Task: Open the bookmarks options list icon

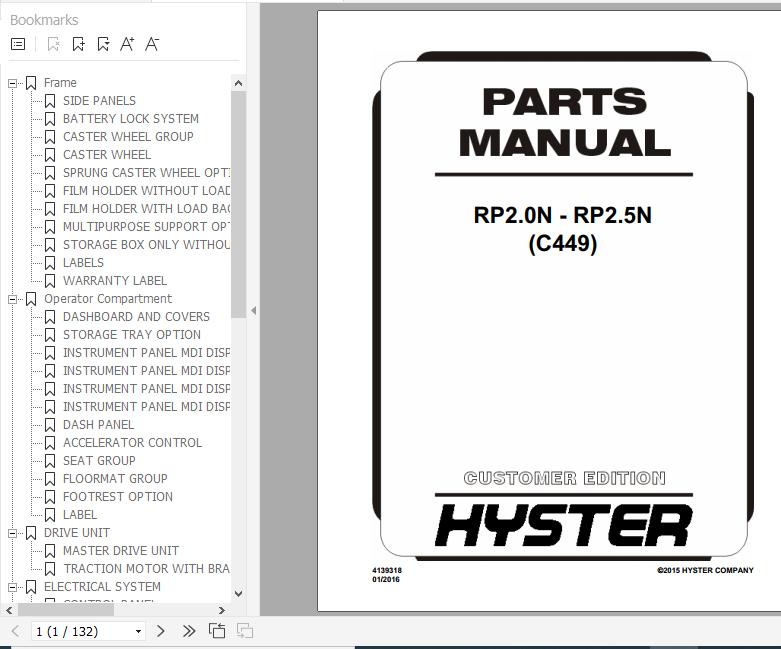Action: (x=18, y=44)
